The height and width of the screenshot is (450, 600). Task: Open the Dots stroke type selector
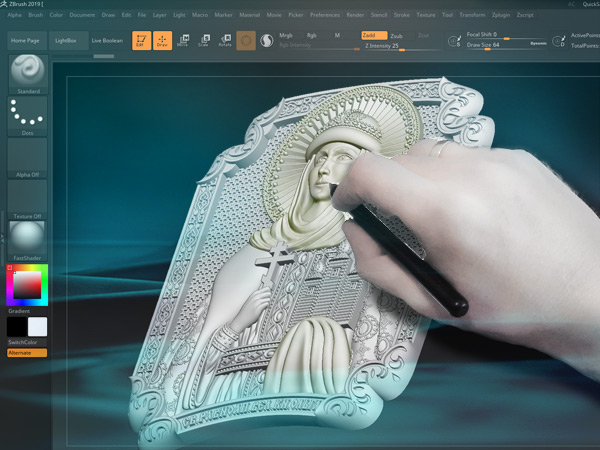28,116
